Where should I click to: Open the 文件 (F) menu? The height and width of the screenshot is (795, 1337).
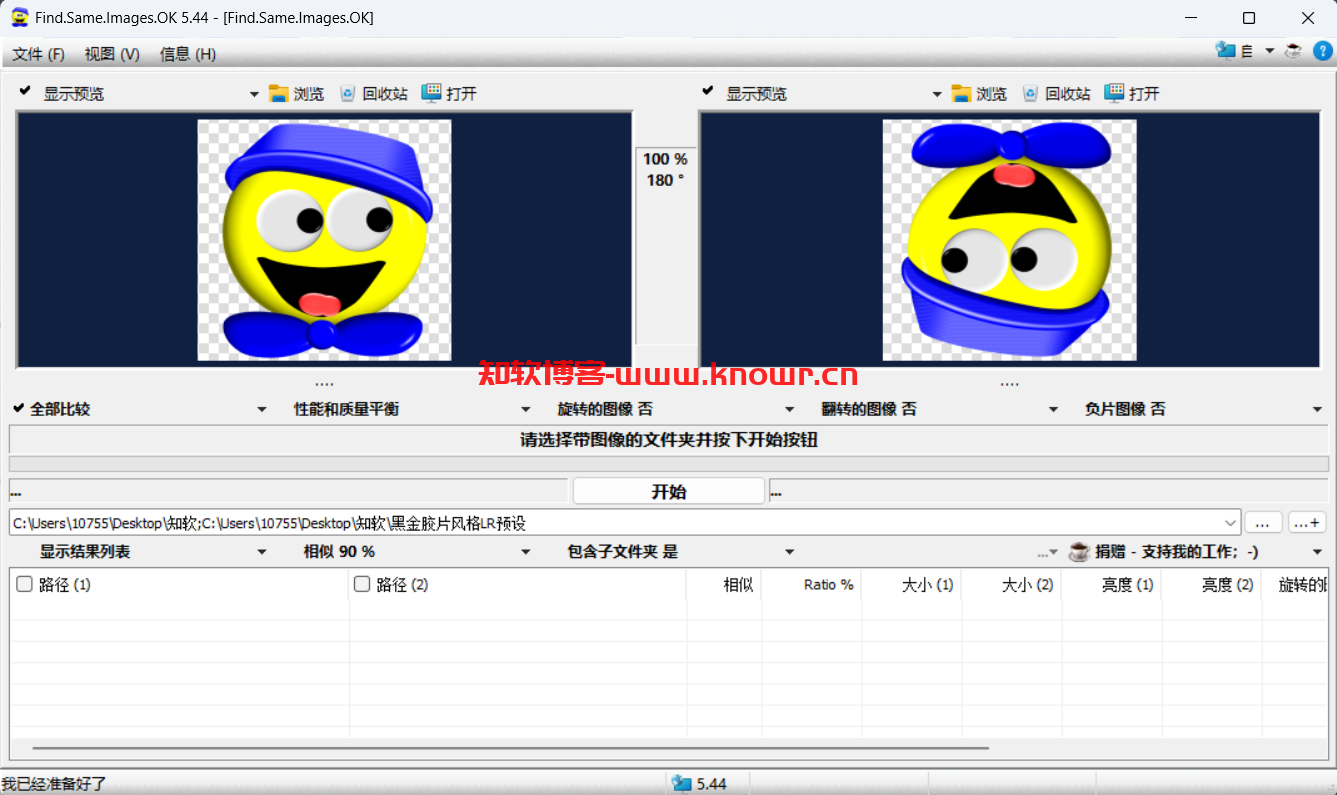pyautogui.click(x=39, y=54)
